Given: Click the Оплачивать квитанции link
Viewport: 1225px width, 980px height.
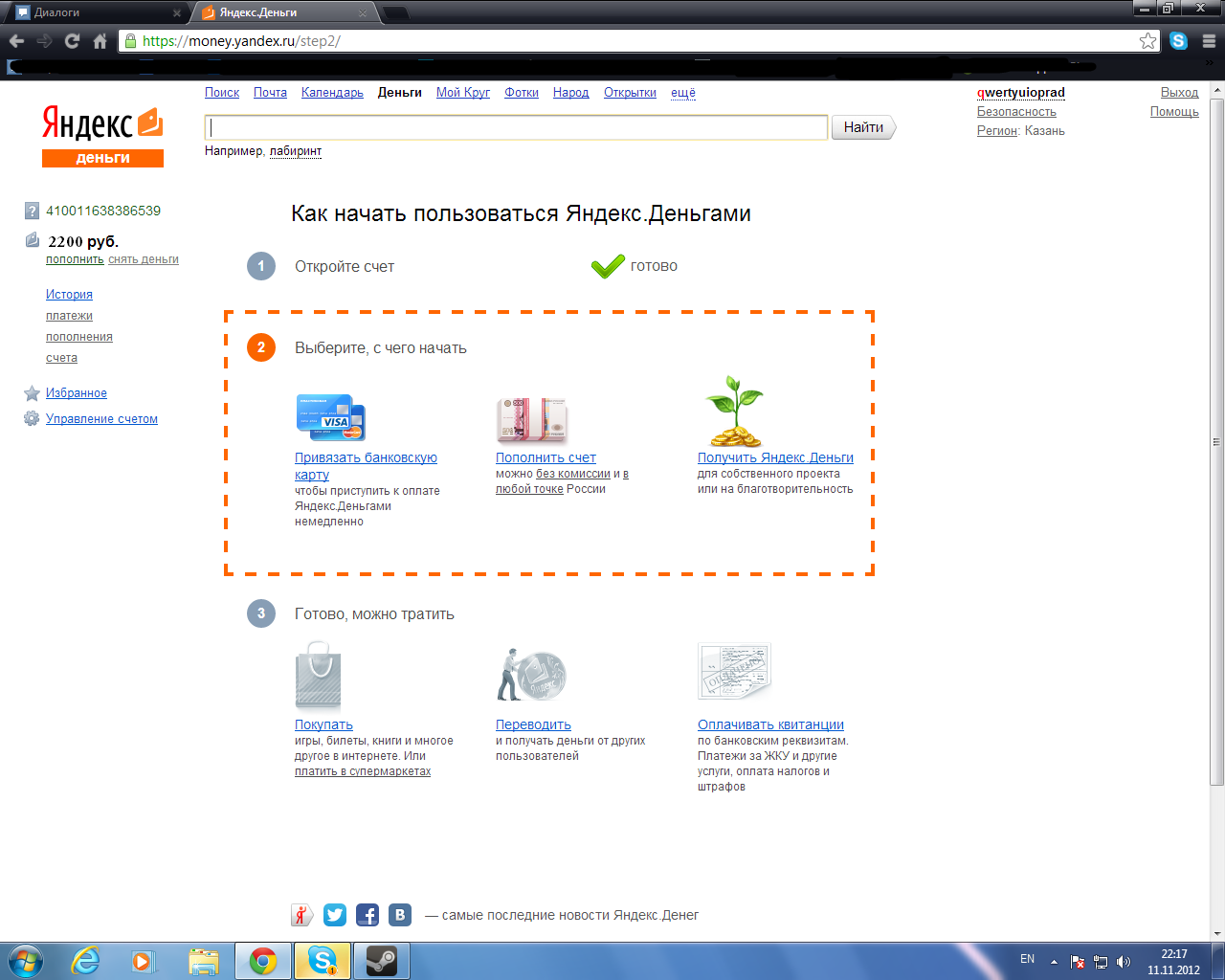Looking at the screenshot, I should [770, 724].
